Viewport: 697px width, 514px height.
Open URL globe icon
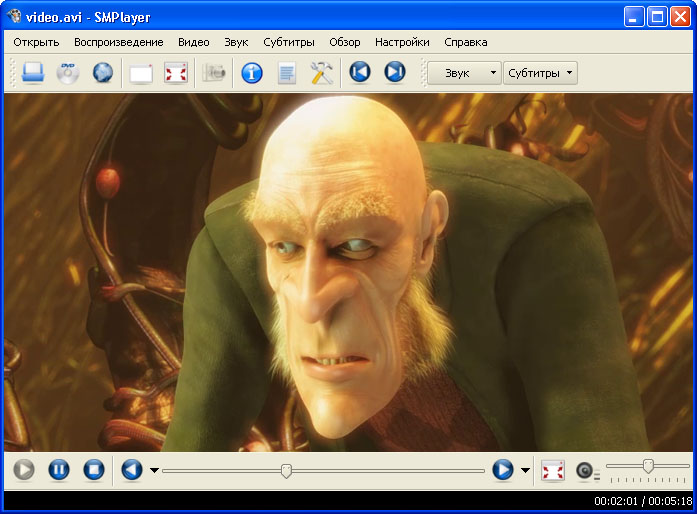[103, 72]
